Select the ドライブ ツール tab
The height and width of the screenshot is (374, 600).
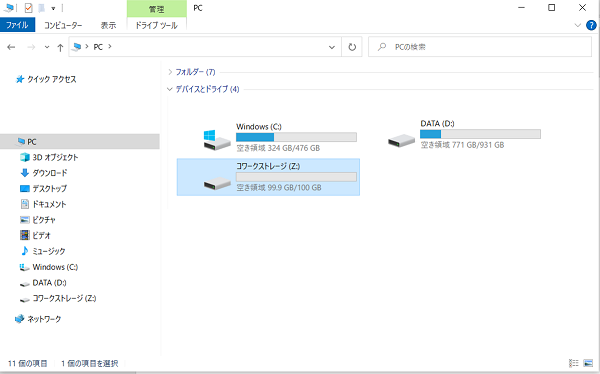coord(157,25)
